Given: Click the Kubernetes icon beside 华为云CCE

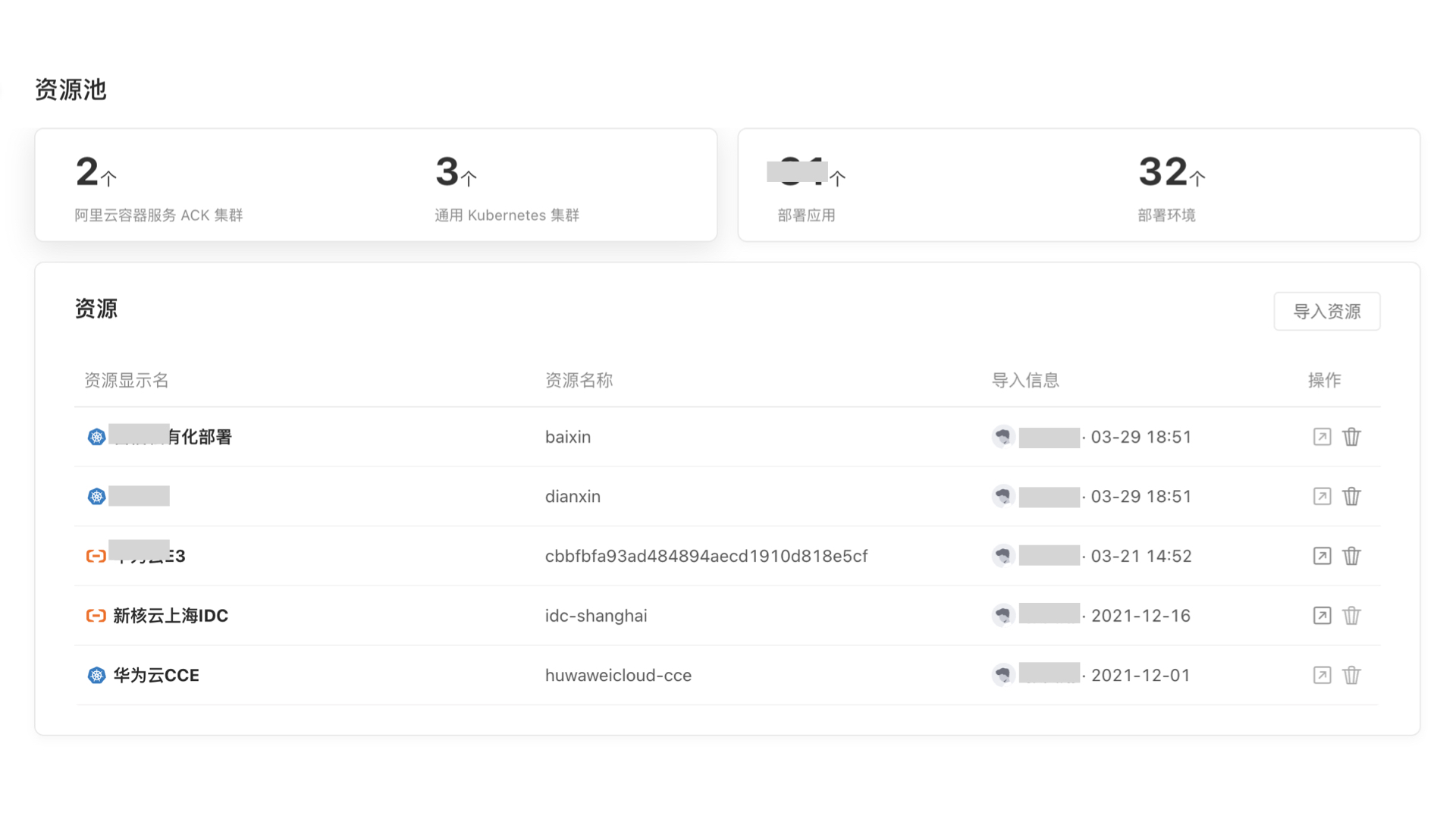Looking at the screenshot, I should [96, 675].
